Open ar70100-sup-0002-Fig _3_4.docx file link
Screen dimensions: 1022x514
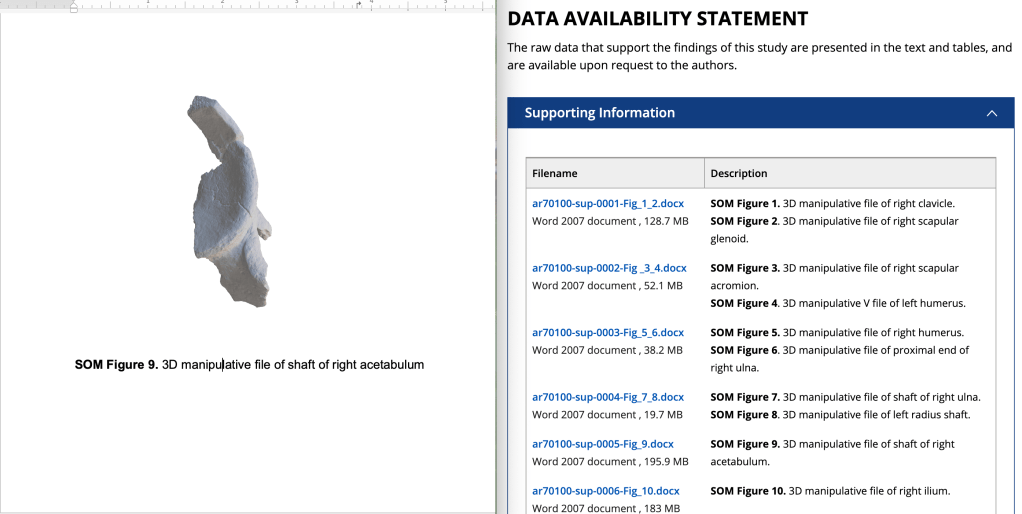(609, 268)
